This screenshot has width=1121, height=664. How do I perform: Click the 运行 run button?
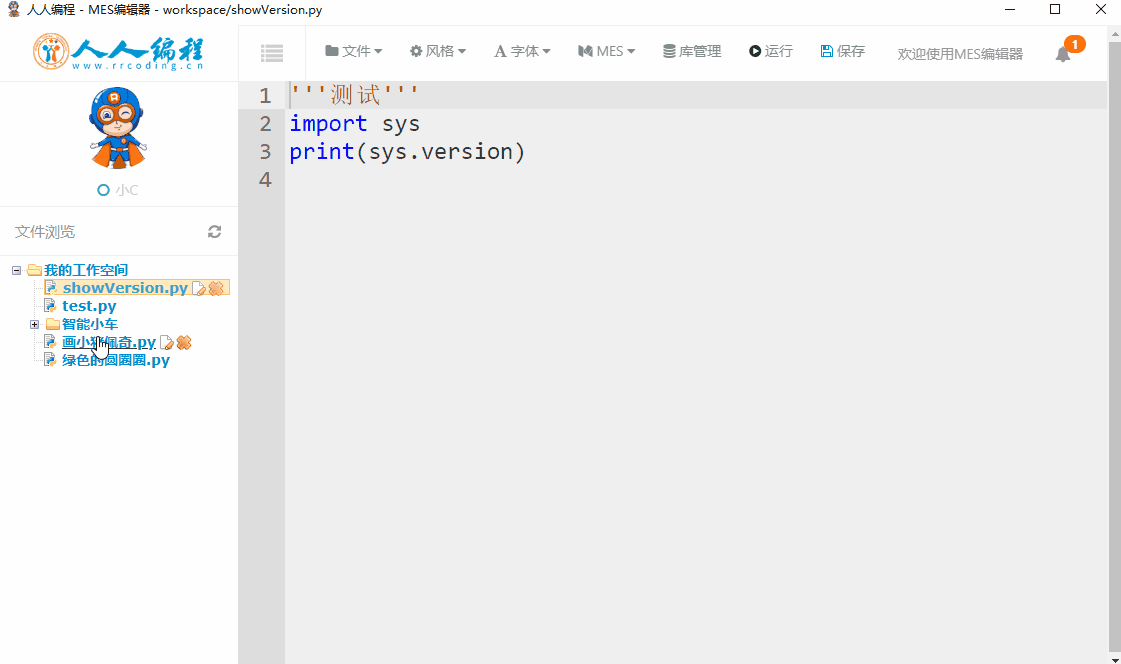(x=770, y=52)
